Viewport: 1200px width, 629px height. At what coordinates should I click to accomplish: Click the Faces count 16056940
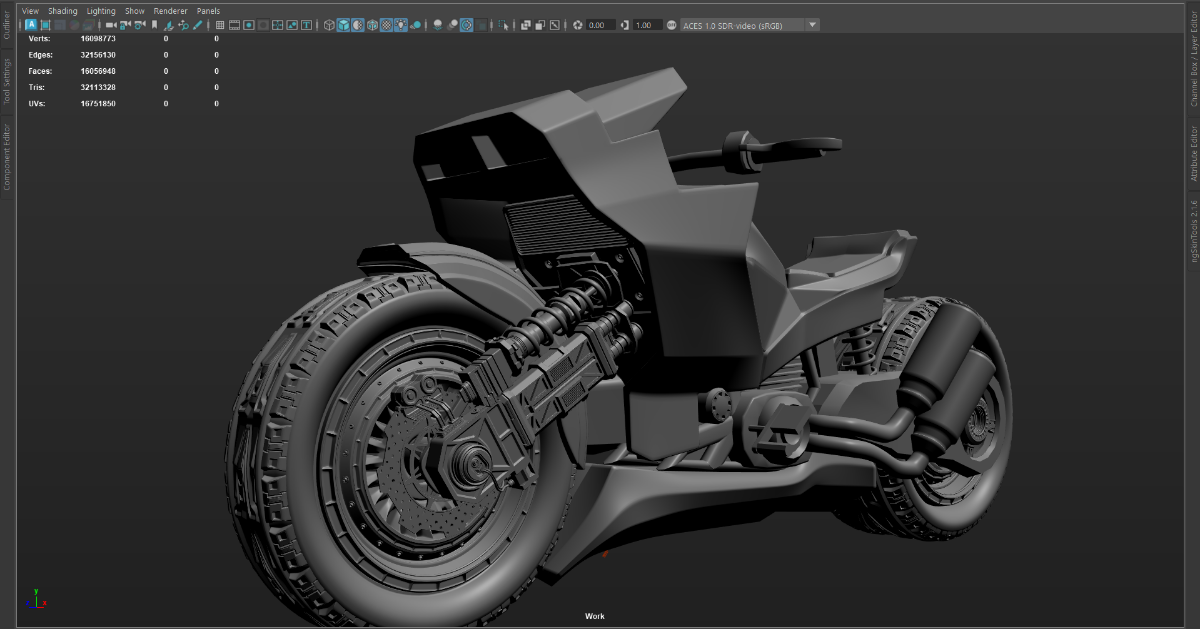[x=98, y=71]
